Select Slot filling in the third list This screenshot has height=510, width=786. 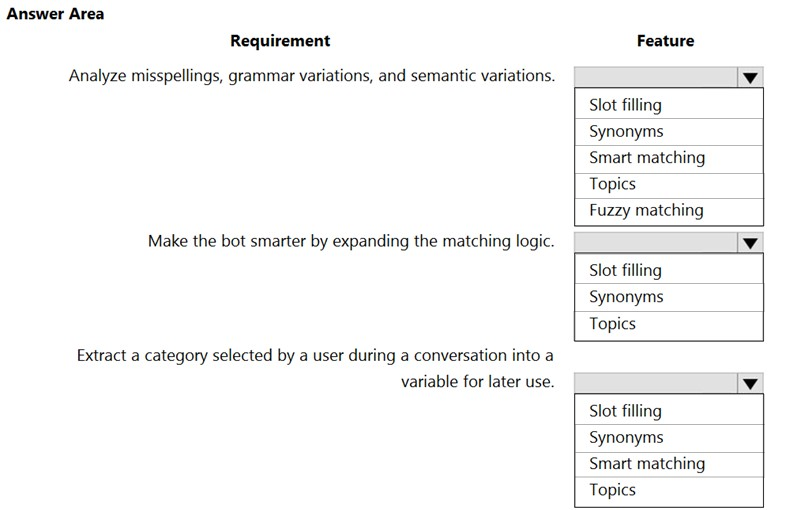(x=669, y=411)
